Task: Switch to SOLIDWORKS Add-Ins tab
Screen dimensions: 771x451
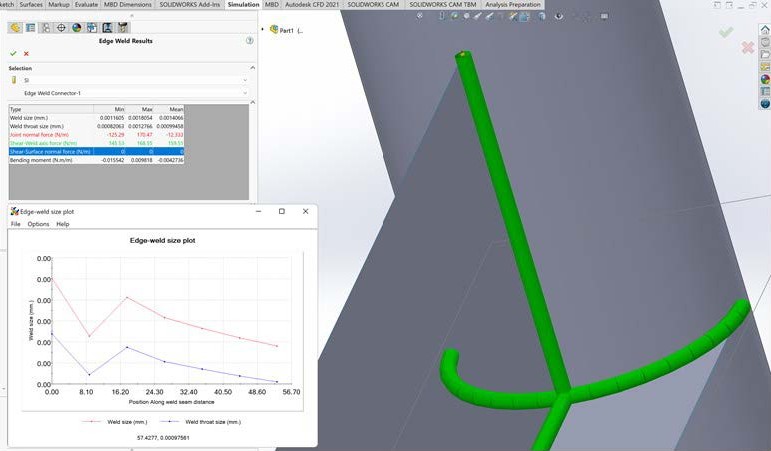Action: pyautogui.click(x=189, y=4)
